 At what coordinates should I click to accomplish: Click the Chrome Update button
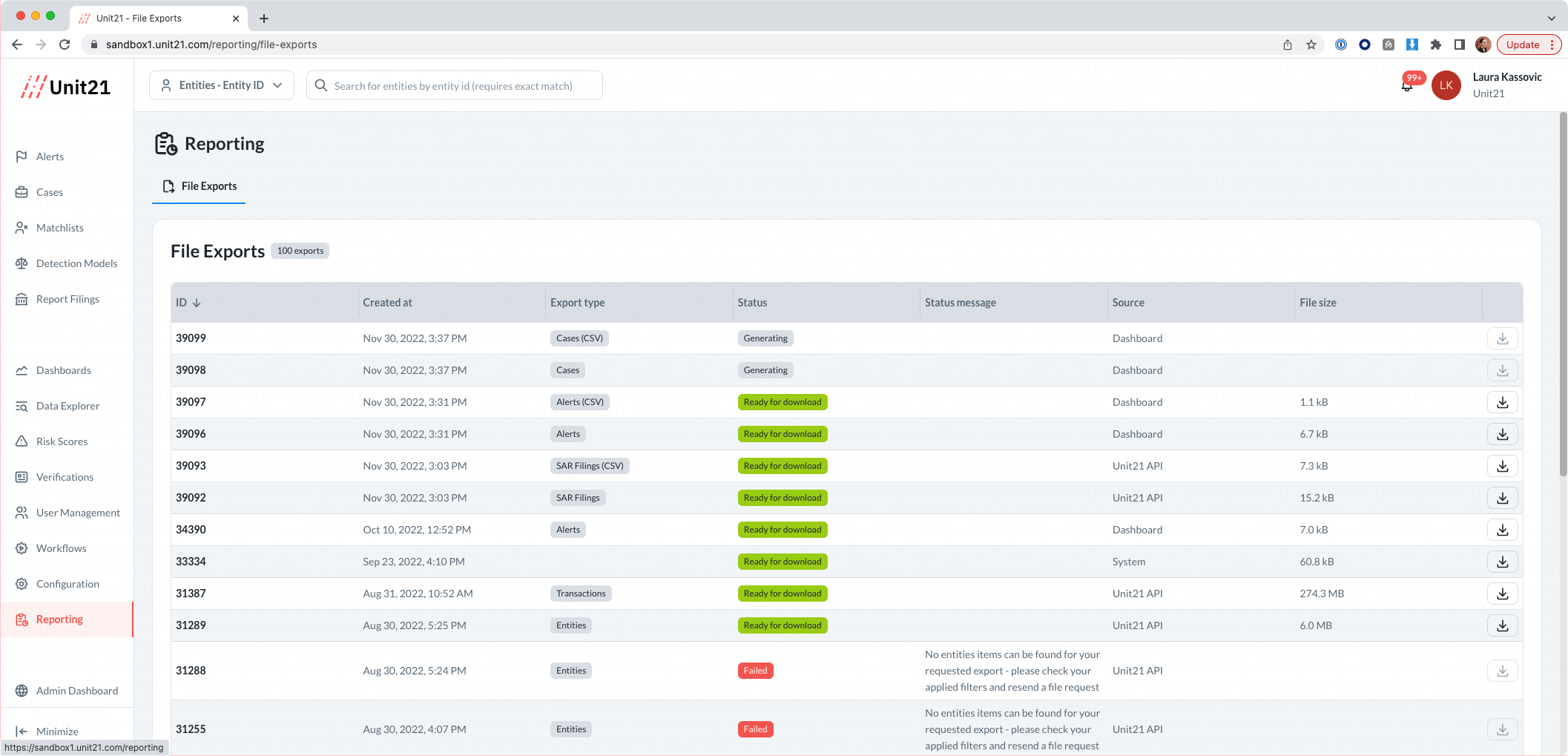click(x=1529, y=45)
